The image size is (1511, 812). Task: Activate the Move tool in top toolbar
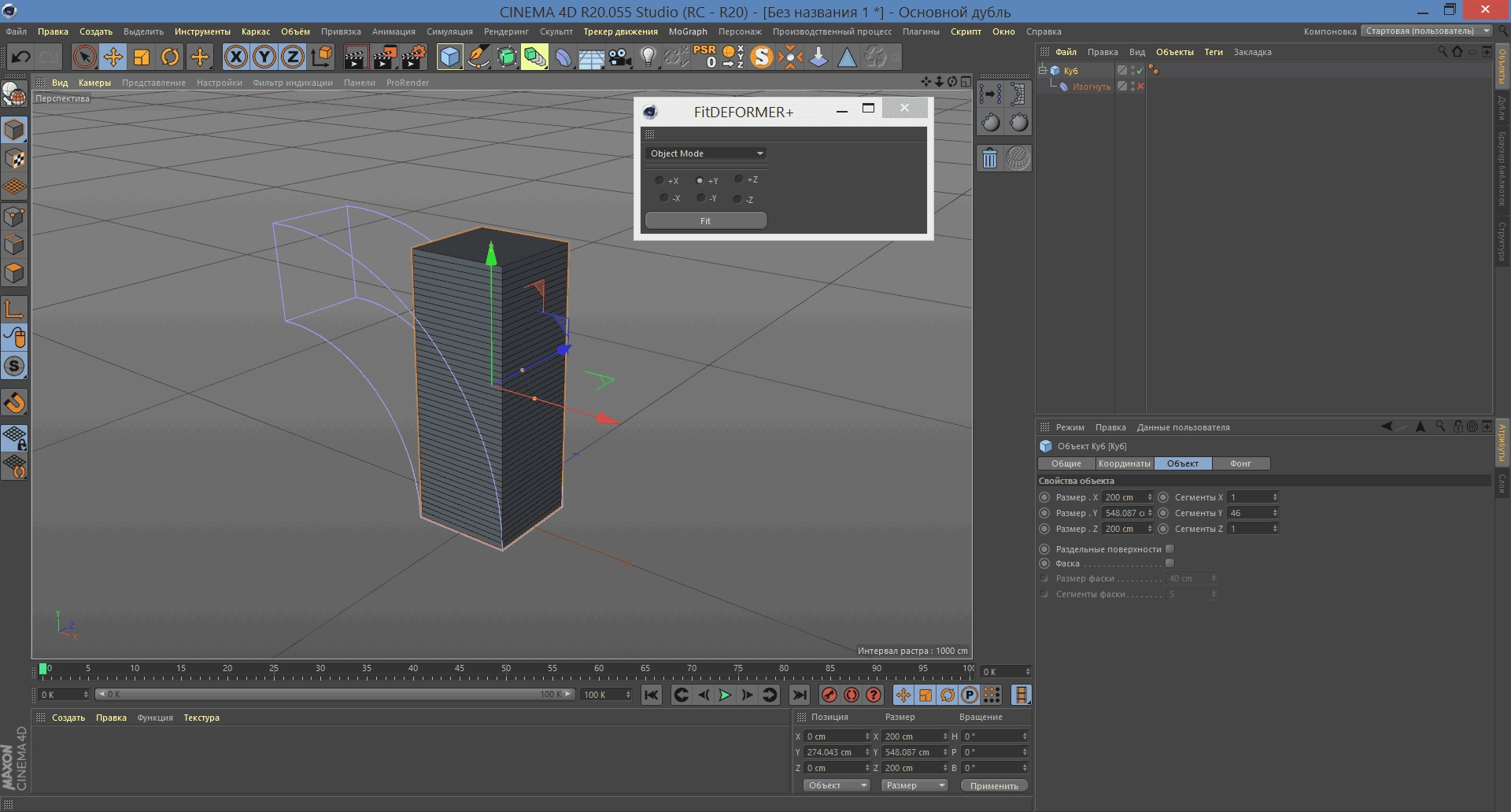[x=113, y=57]
